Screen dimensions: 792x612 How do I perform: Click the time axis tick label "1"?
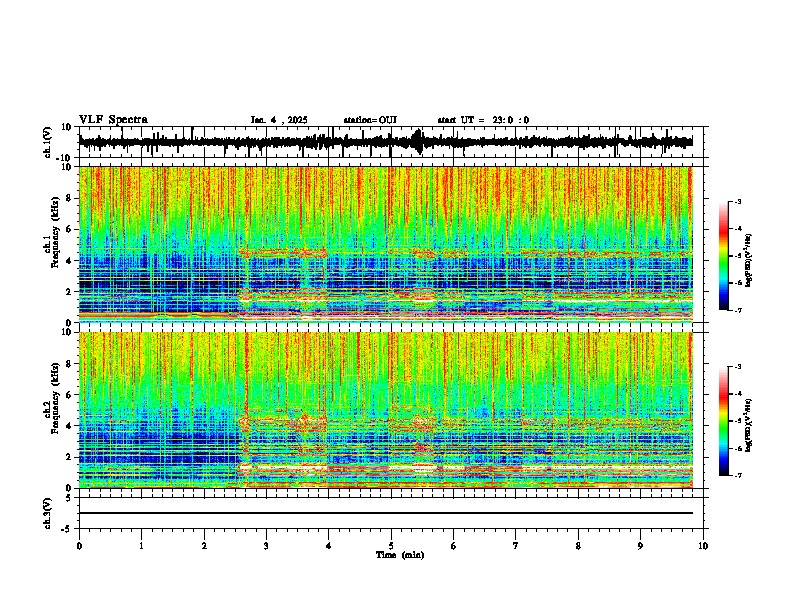tap(141, 546)
